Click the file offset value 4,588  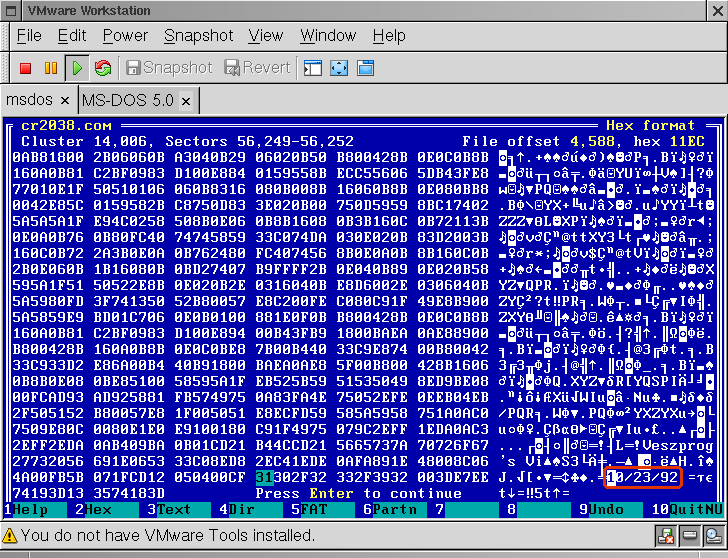(592, 141)
